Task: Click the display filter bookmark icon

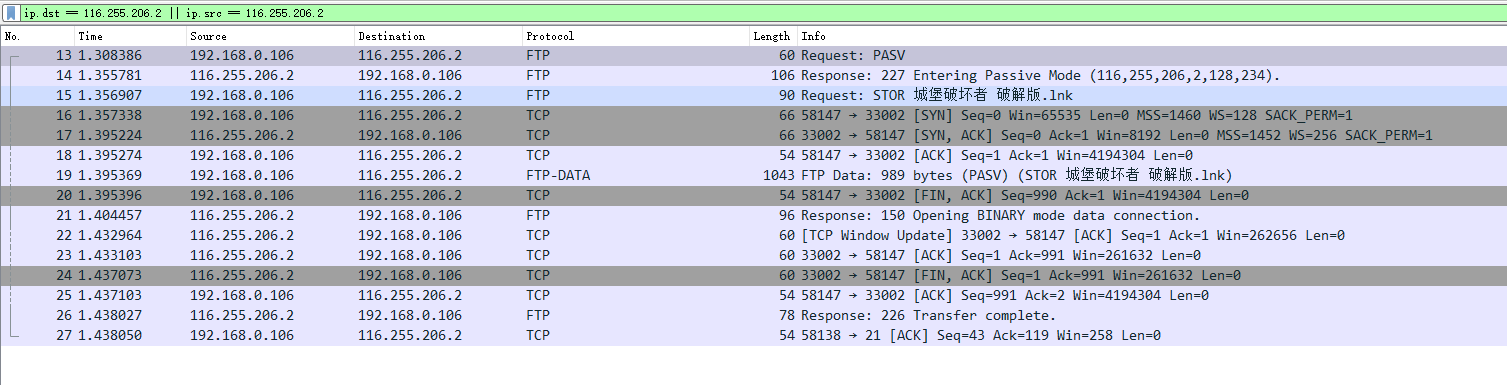Action: [x=10, y=14]
